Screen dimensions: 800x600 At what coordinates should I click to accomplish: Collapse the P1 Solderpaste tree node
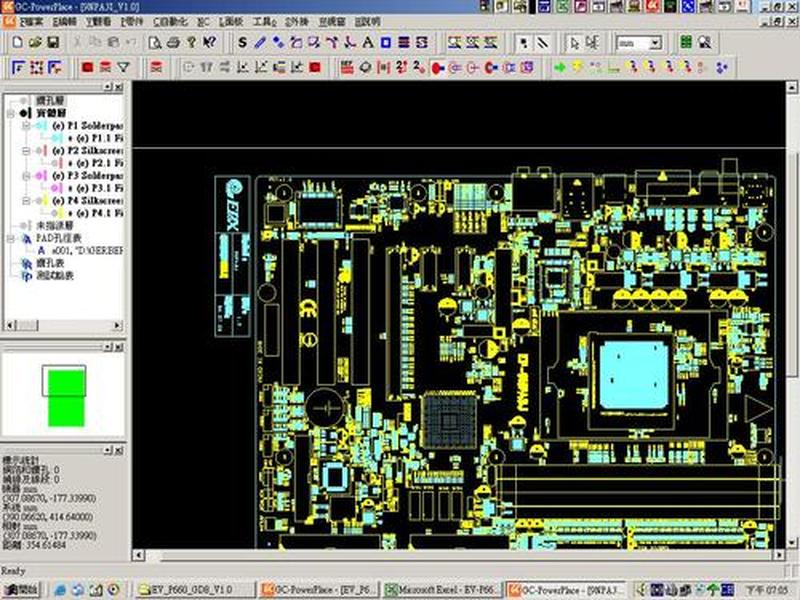coord(26,126)
